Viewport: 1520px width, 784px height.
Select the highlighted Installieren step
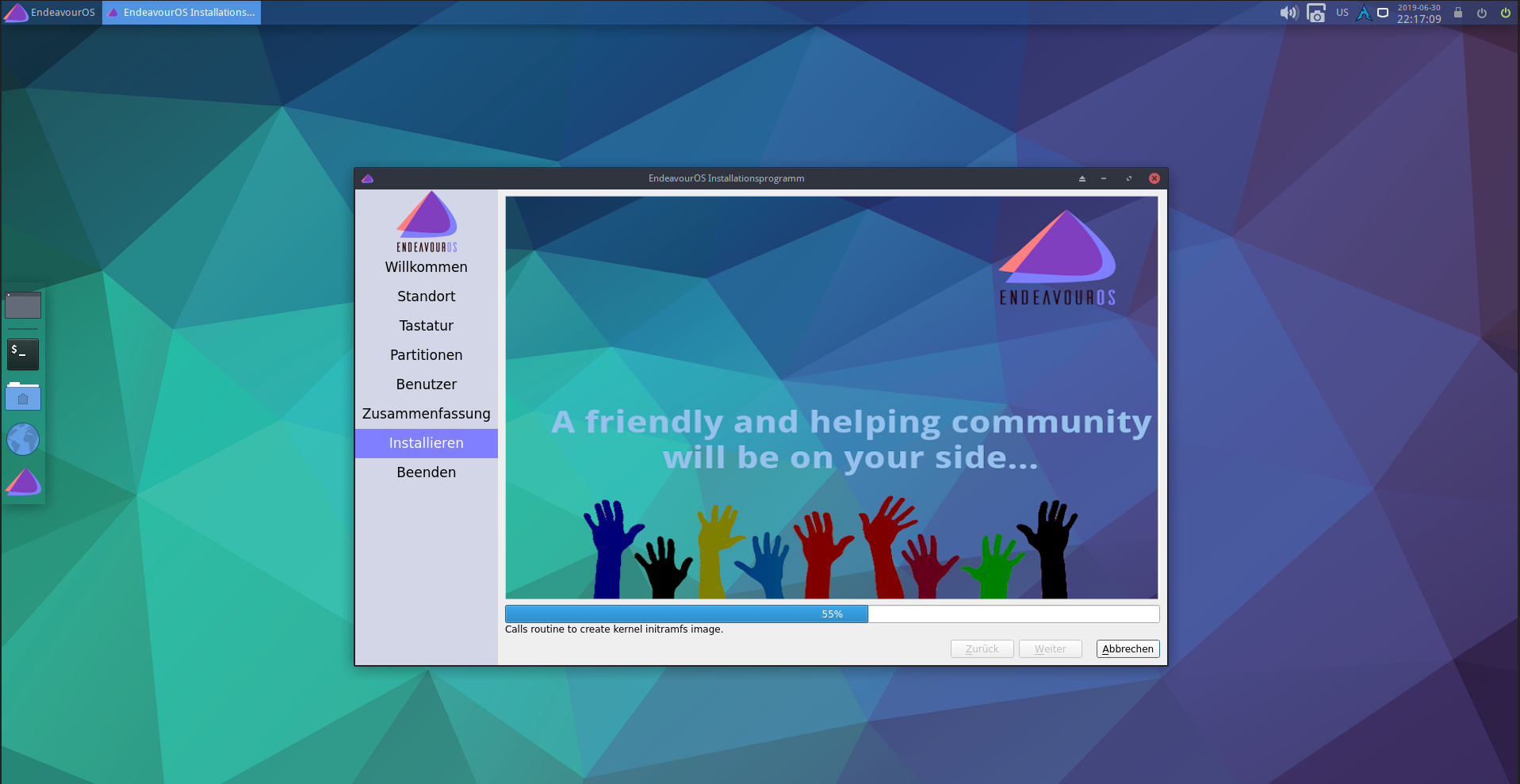[427, 443]
